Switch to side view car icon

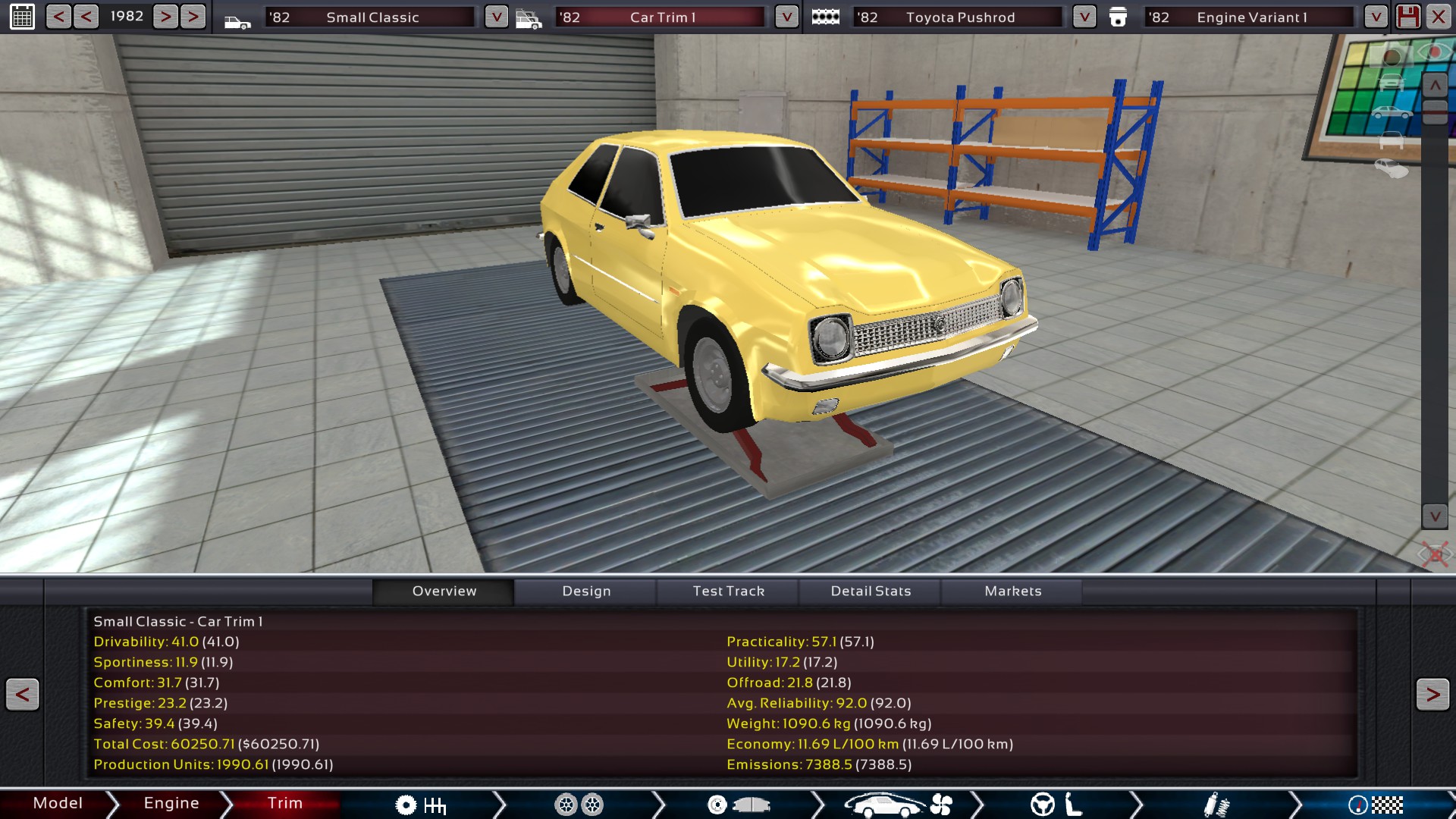coord(1392,112)
